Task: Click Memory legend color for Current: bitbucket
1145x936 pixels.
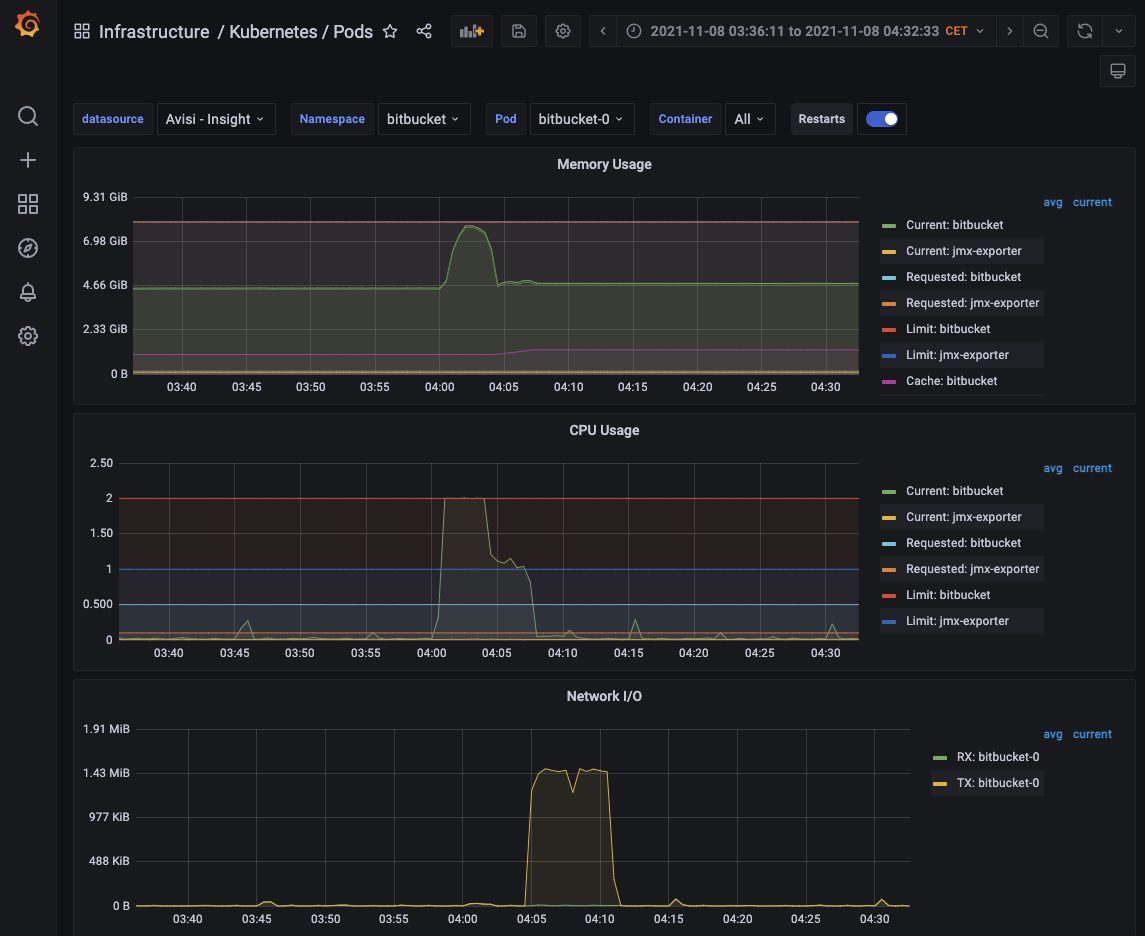Action: (x=889, y=226)
